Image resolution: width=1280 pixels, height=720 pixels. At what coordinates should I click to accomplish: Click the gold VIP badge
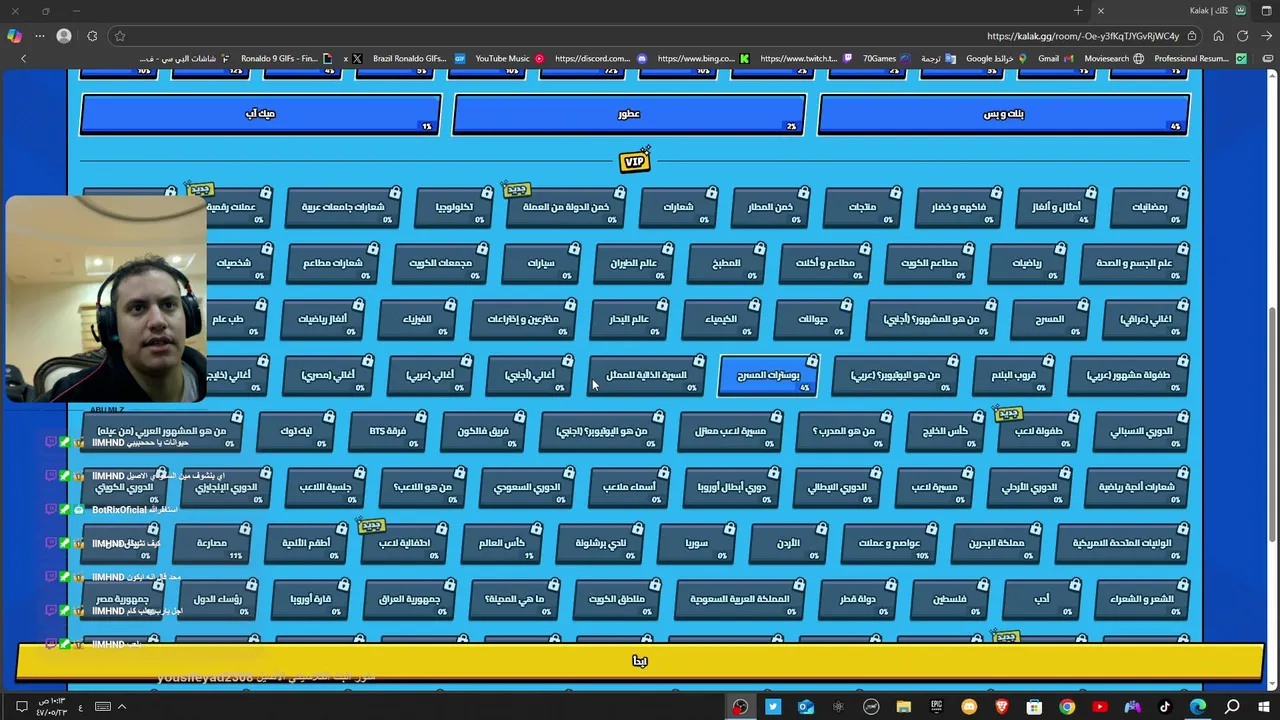point(635,161)
